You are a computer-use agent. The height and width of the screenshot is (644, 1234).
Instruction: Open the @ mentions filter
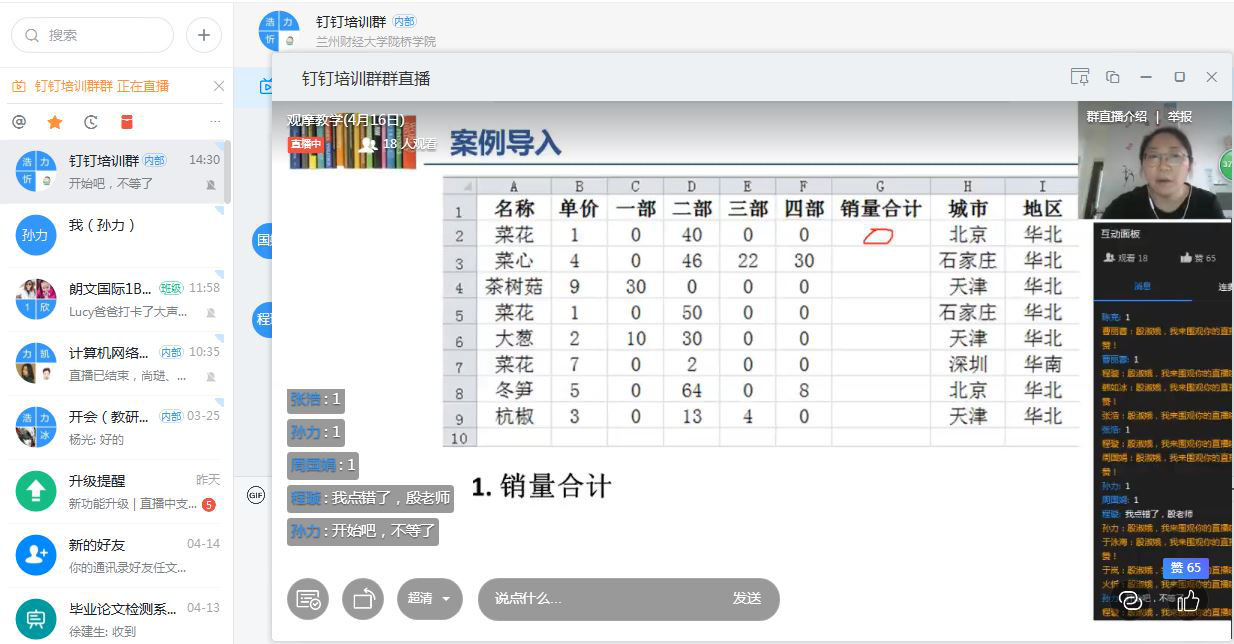[x=19, y=122]
